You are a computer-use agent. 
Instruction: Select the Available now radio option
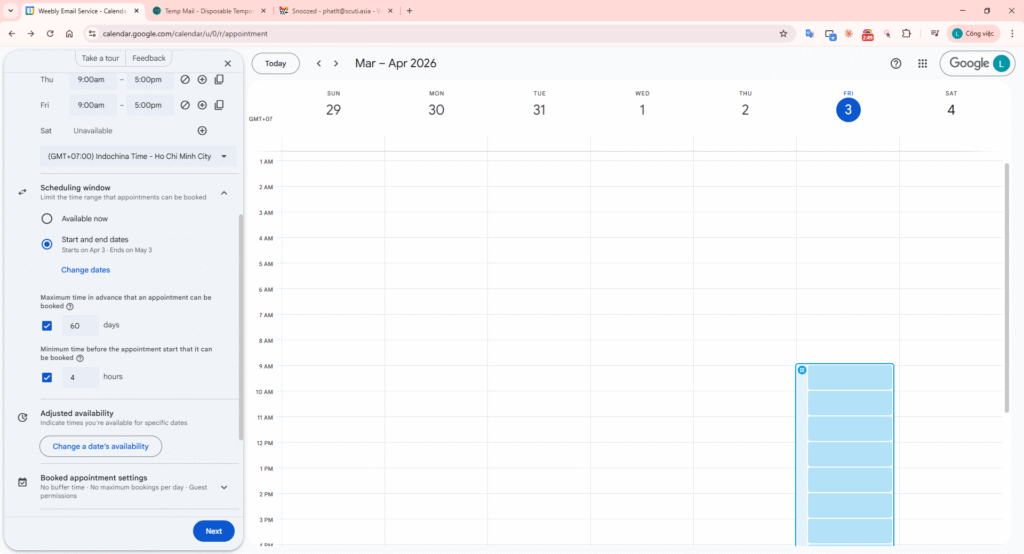47,218
